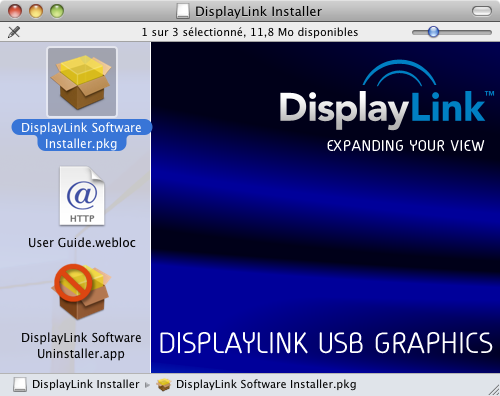Click the User Guide webloc HTTP icon
This screenshot has width=500, height=396.
pos(82,196)
